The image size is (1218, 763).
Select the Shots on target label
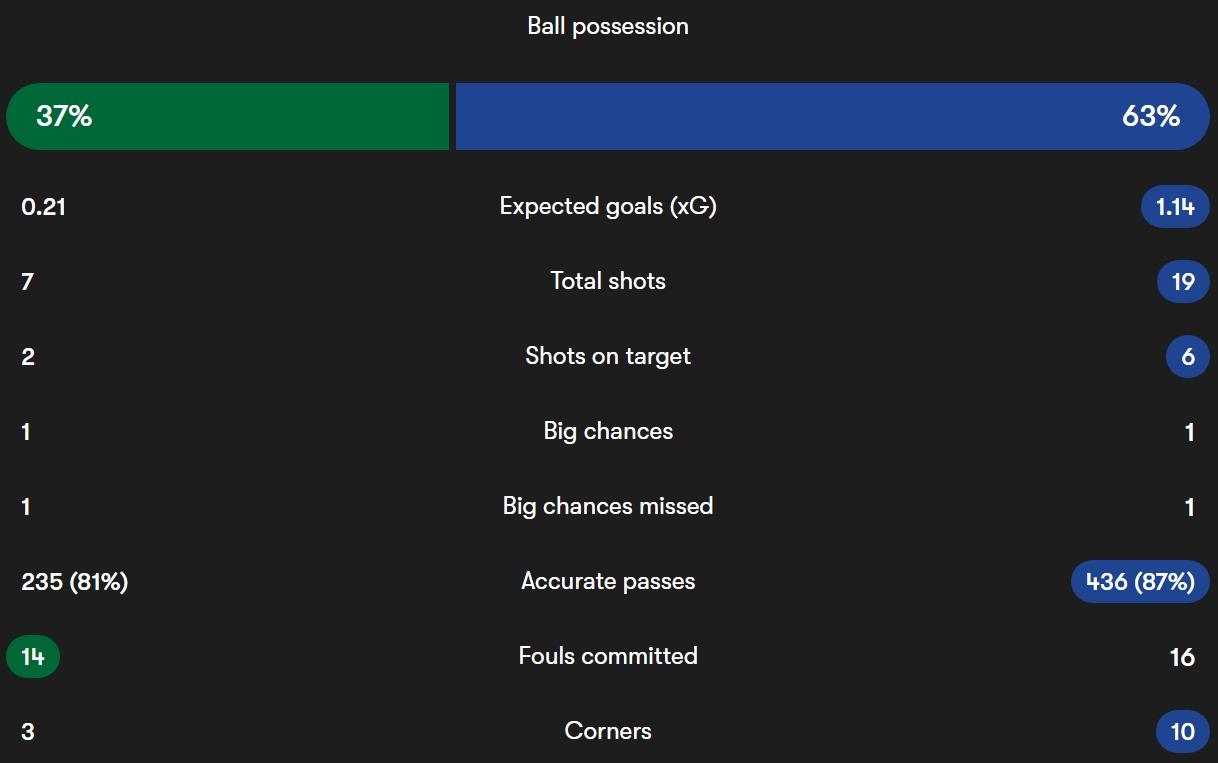[x=608, y=356]
